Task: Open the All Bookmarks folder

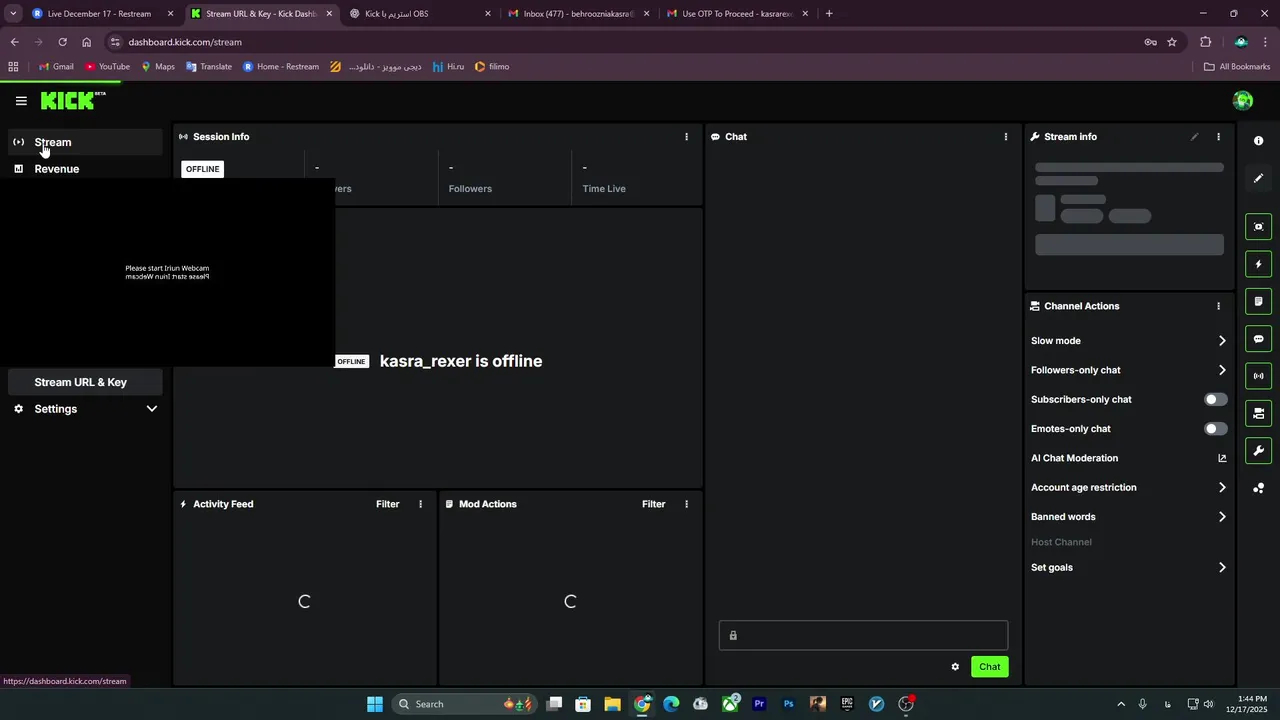Action: pos(1237,67)
